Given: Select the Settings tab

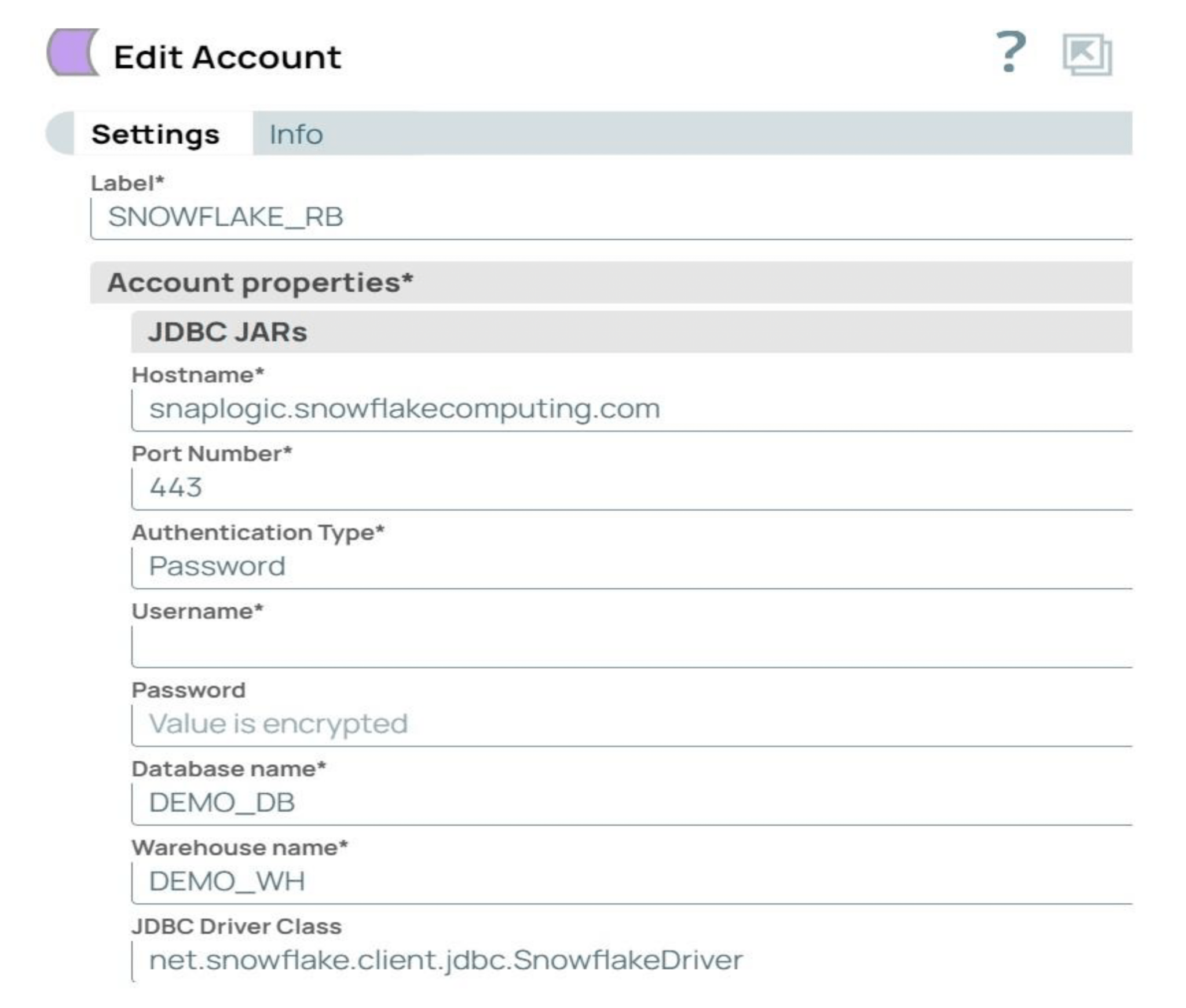Looking at the screenshot, I should tap(155, 134).
